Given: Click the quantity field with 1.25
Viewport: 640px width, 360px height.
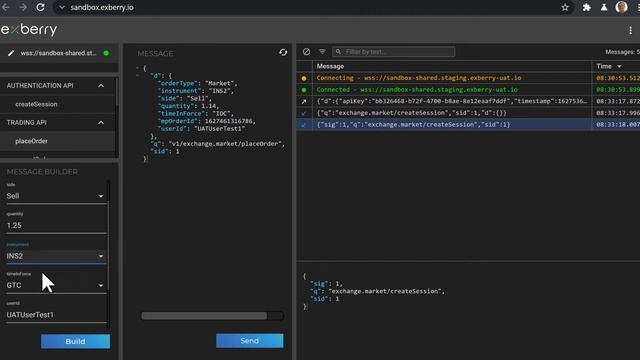Looking at the screenshot, I should pyautogui.click(x=56, y=225).
